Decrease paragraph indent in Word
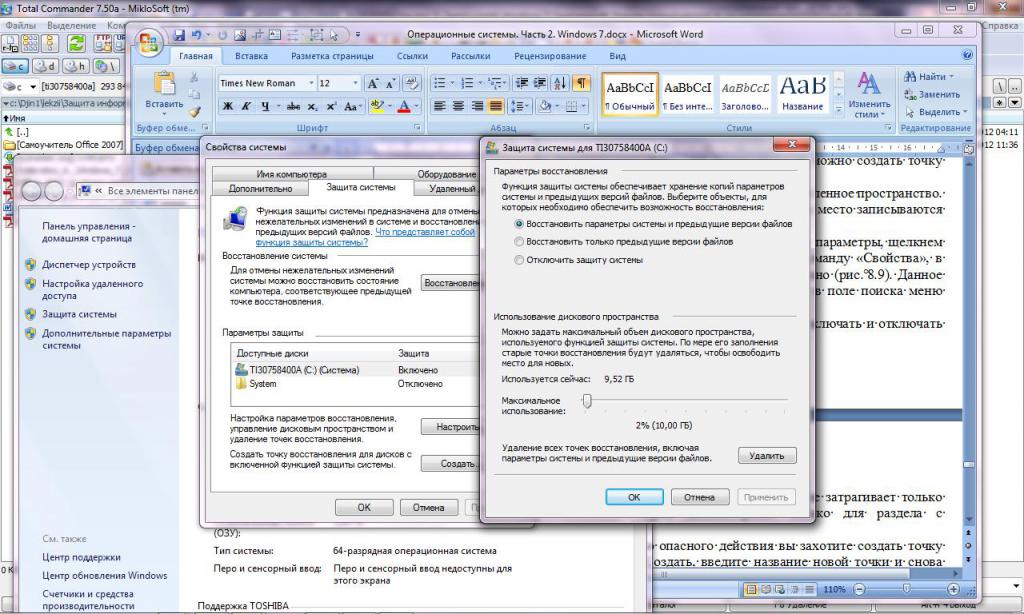The image size is (1024, 614). click(521, 83)
